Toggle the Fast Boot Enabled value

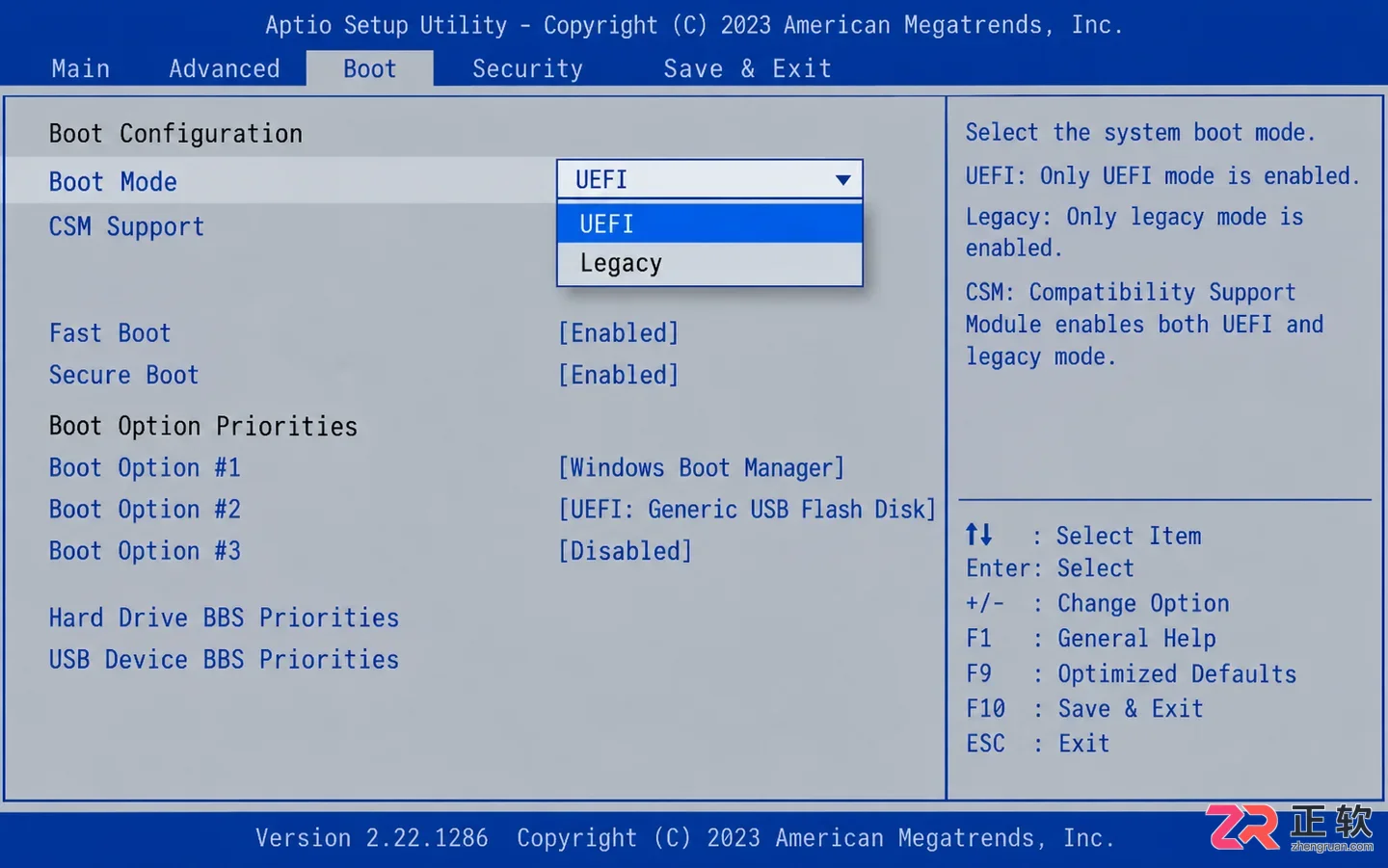point(619,333)
